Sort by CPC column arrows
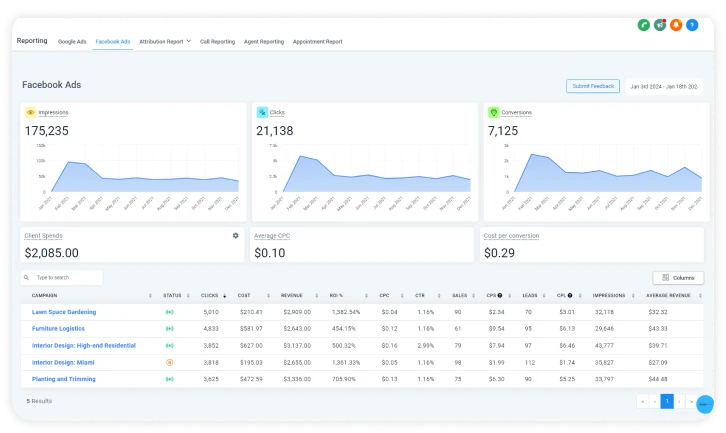Viewport: 726px width, 433px height. coord(402,295)
